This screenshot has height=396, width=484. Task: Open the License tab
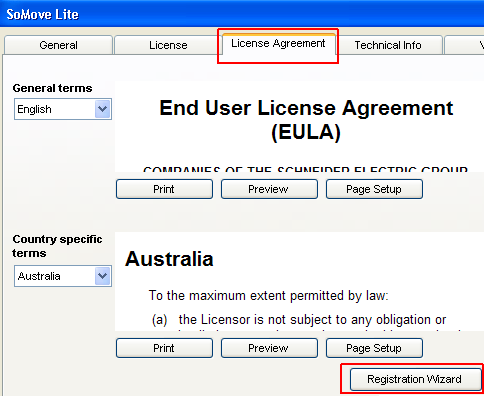(168, 45)
